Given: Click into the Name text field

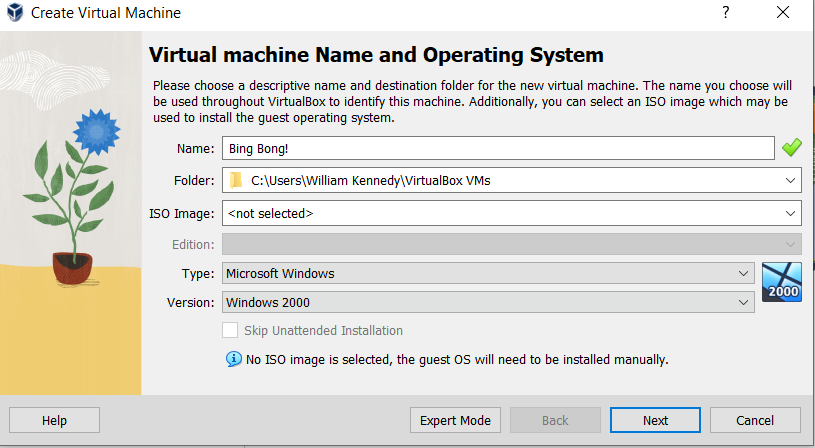Looking at the screenshot, I should pyautogui.click(x=497, y=149).
